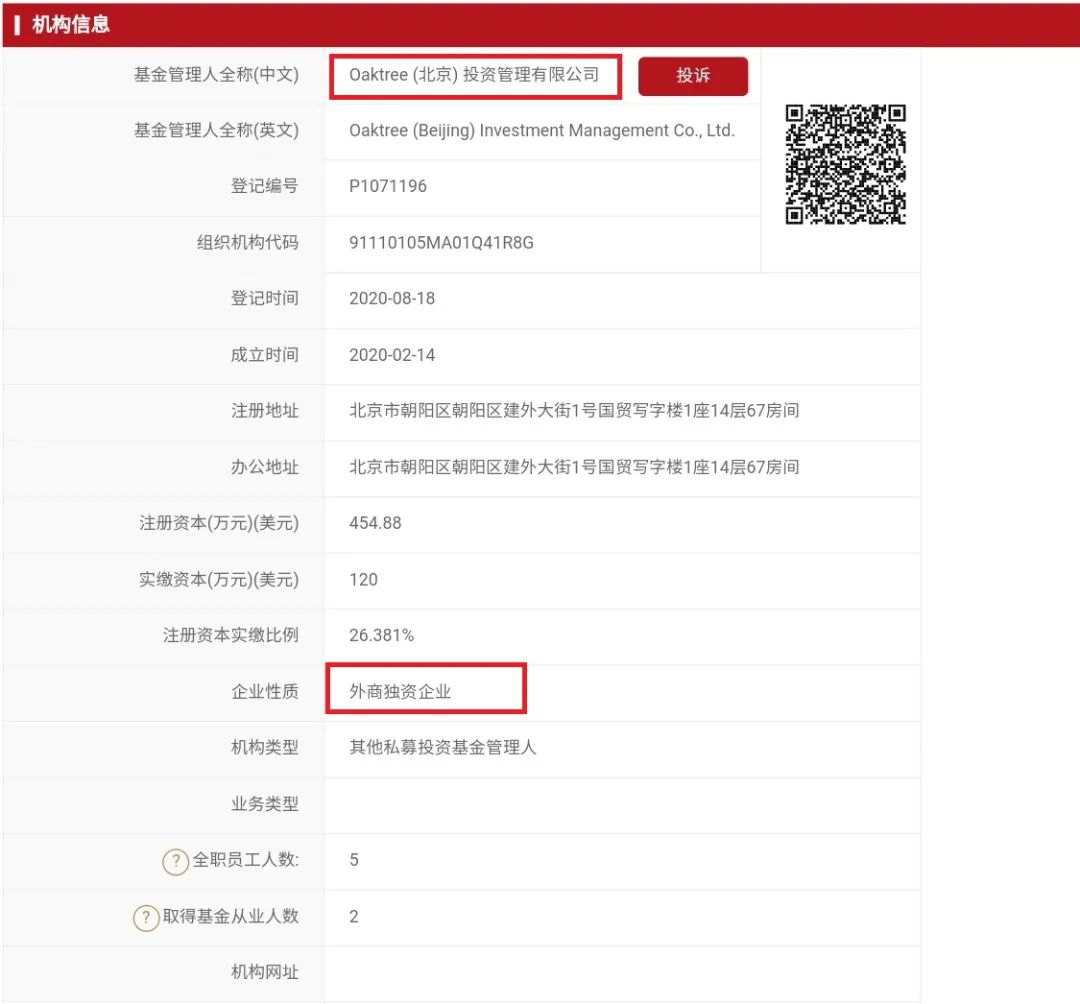The image size is (1080, 1004).
Task: Click the help icon beside 全职员工人数
Action: point(176,861)
